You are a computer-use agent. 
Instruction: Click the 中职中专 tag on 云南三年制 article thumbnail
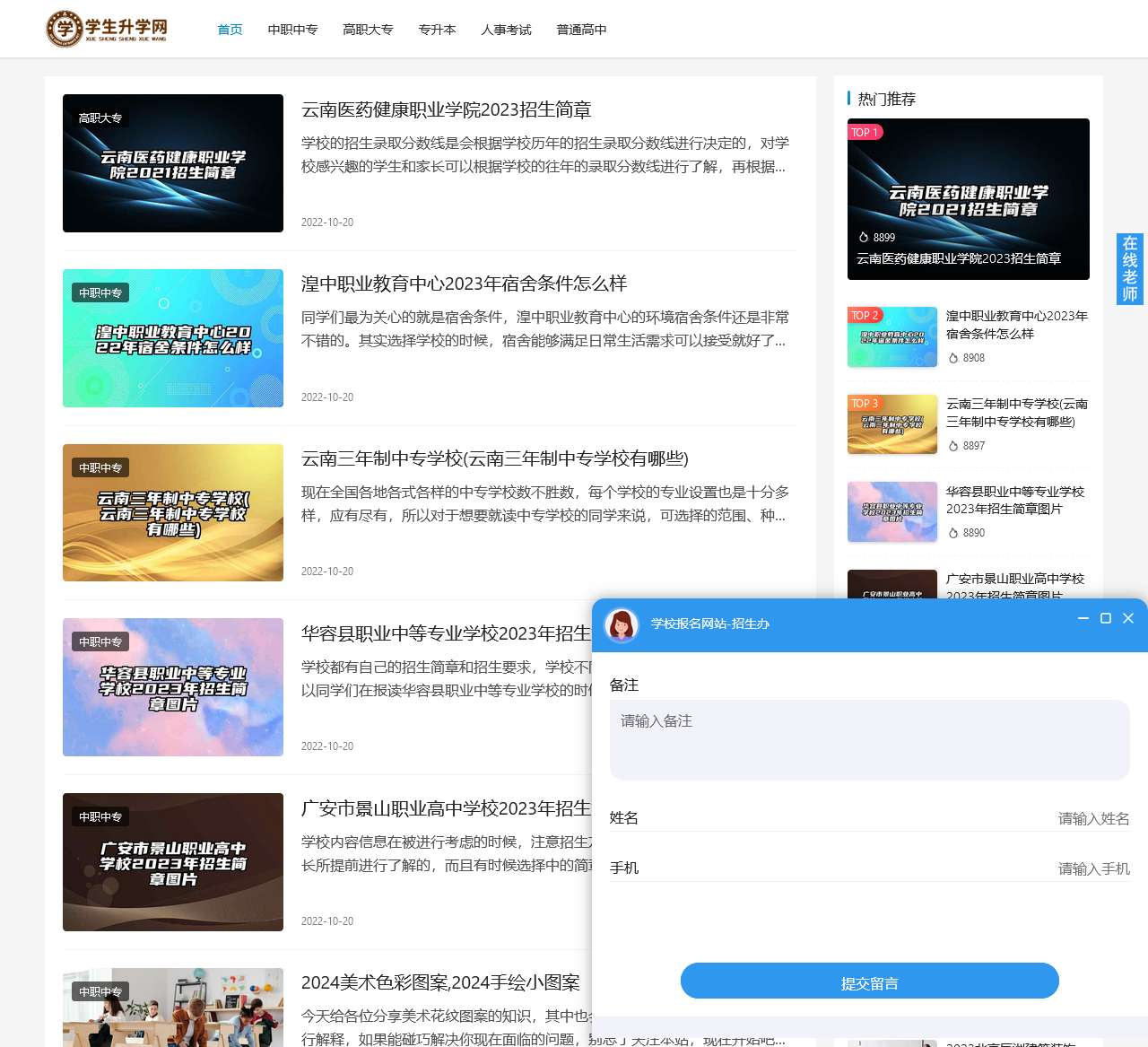coord(100,468)
